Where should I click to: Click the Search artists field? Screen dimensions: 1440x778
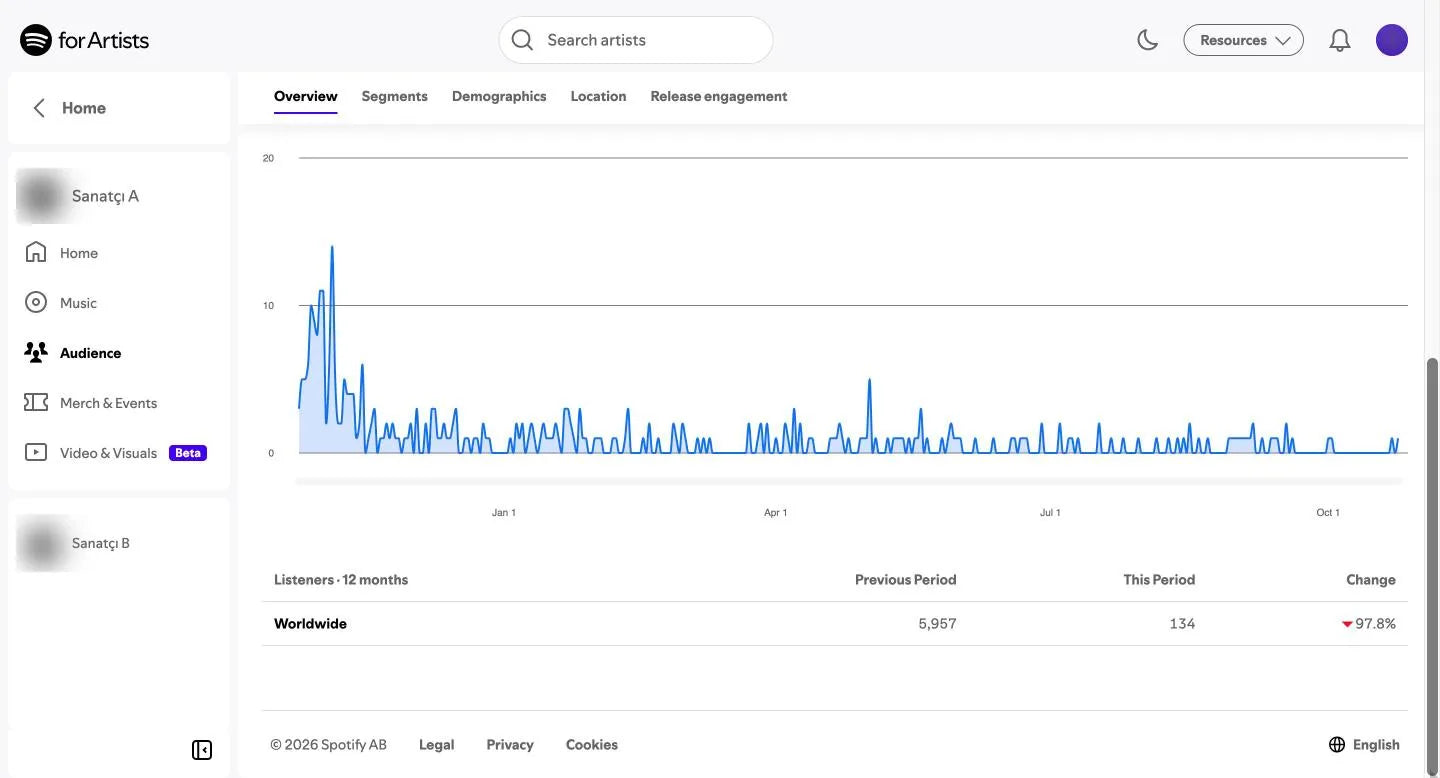pyautogui.click(x=636, y=40)
